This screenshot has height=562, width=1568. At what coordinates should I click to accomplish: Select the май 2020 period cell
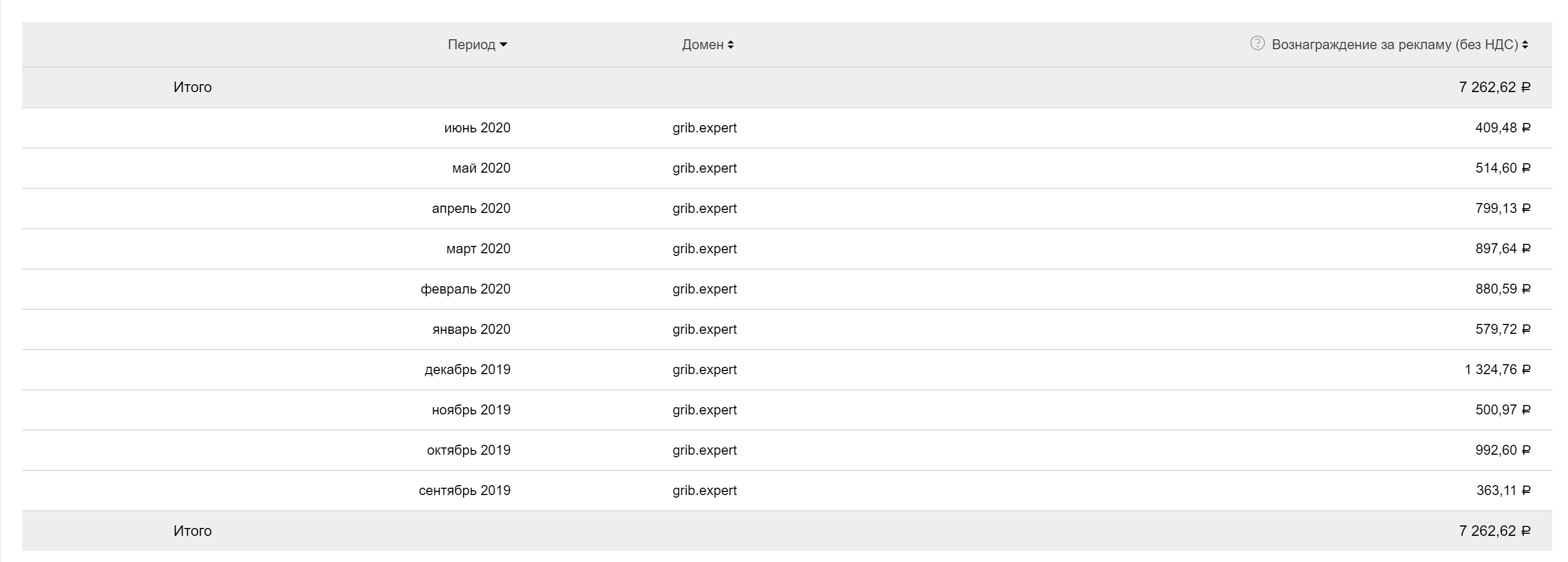pos(481,168)
